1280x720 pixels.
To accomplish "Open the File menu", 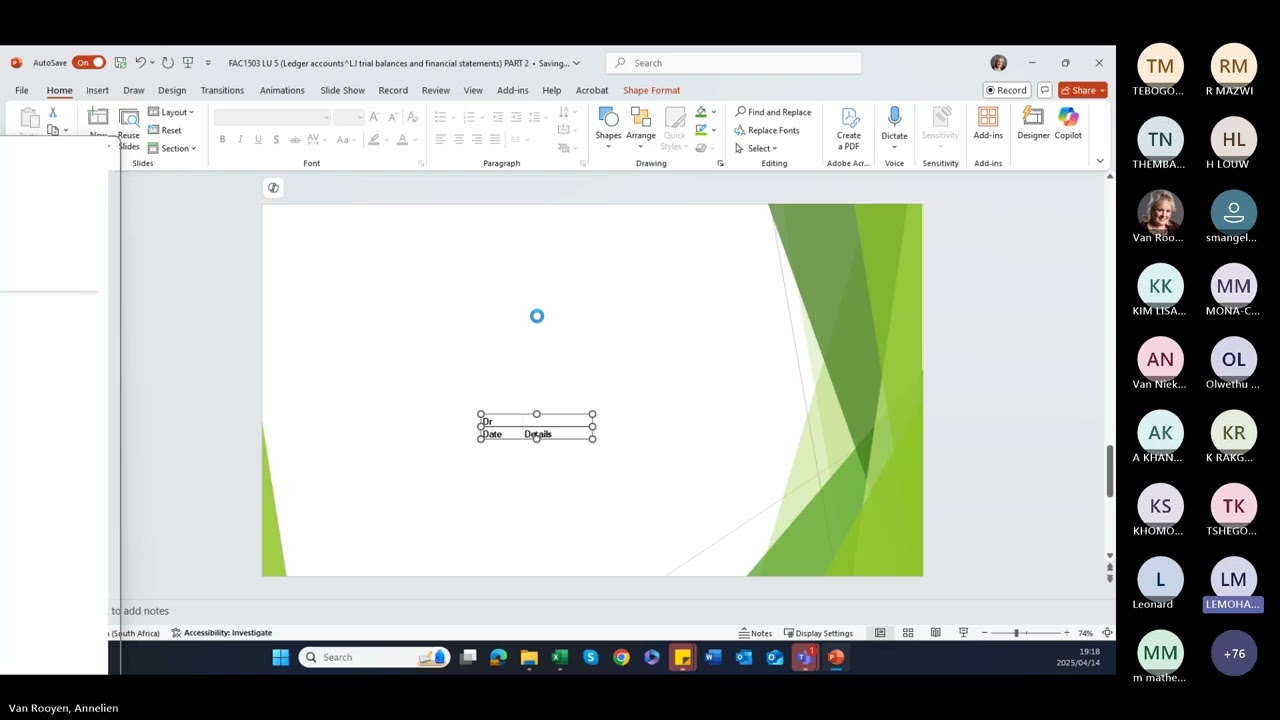I will pyautogui.click(x=21, y=90).
